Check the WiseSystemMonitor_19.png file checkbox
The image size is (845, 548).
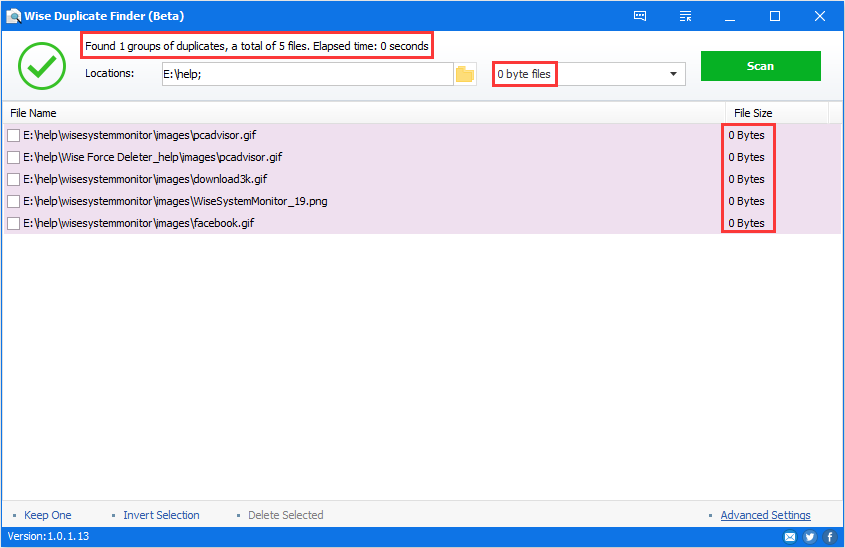click(x=13, y=202)
